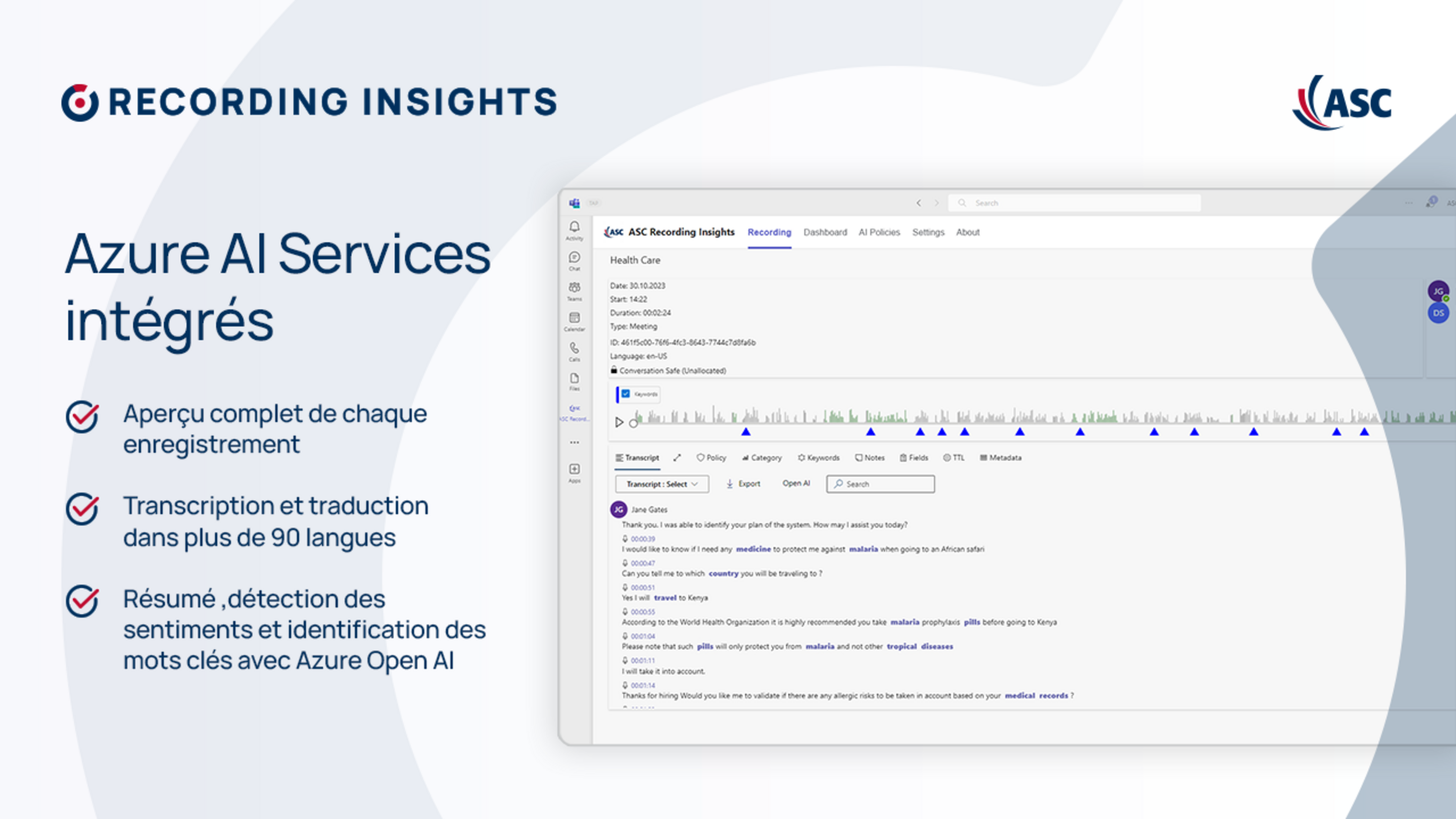Toggle Jane Gates' presence avatar
1456x819 pixels.
tap(1438, 291)
